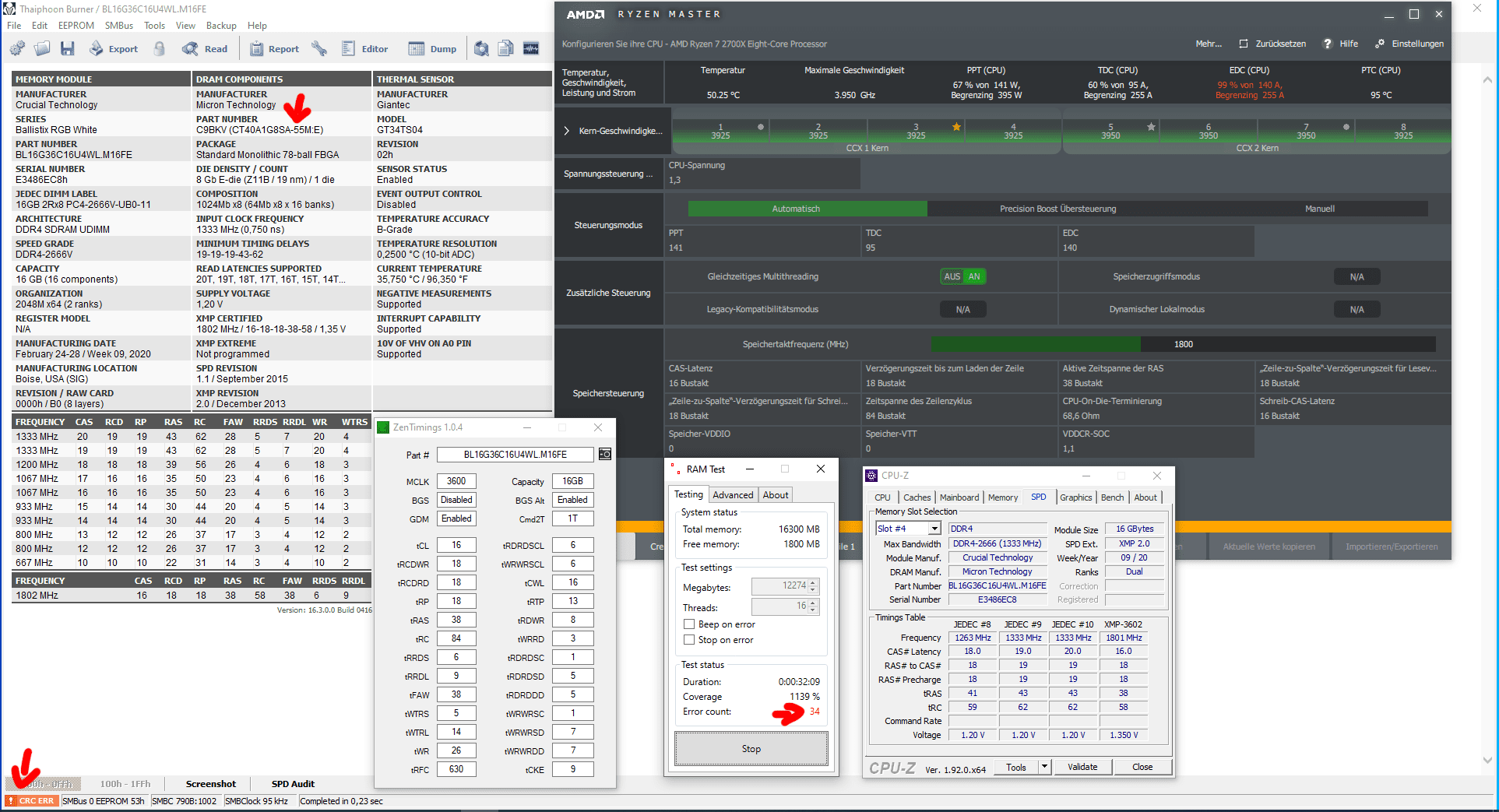Click Dynamischer Lokalmodus N/A toggle

(1356, 309)
